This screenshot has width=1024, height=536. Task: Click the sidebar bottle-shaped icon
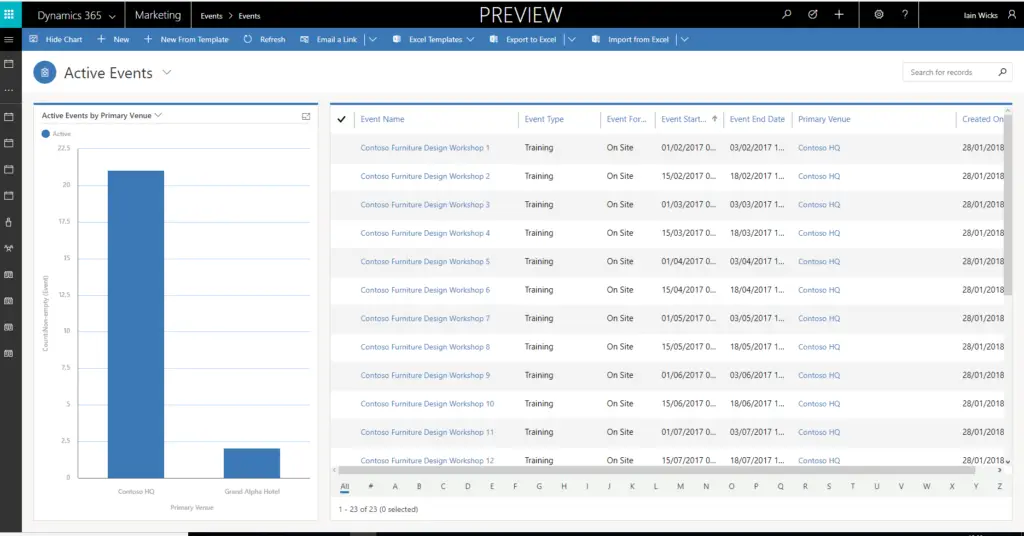(8, 222)
